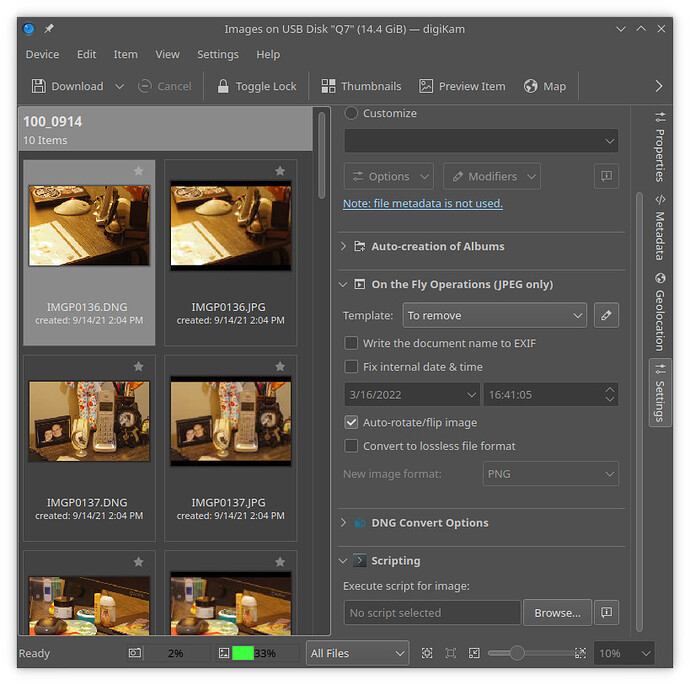The image size is (690, 684).
Task: Open the Settings menu
Action: tap(217, 54)
